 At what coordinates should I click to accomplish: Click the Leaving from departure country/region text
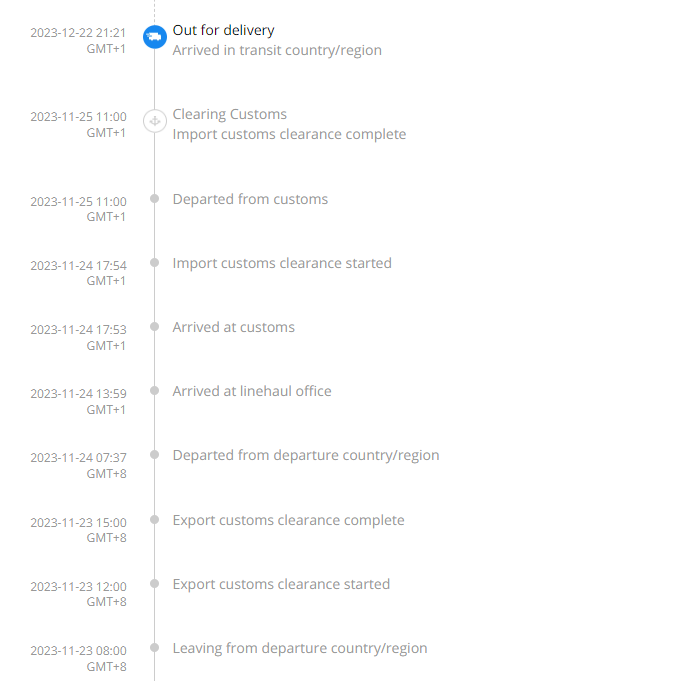point(300,649)
